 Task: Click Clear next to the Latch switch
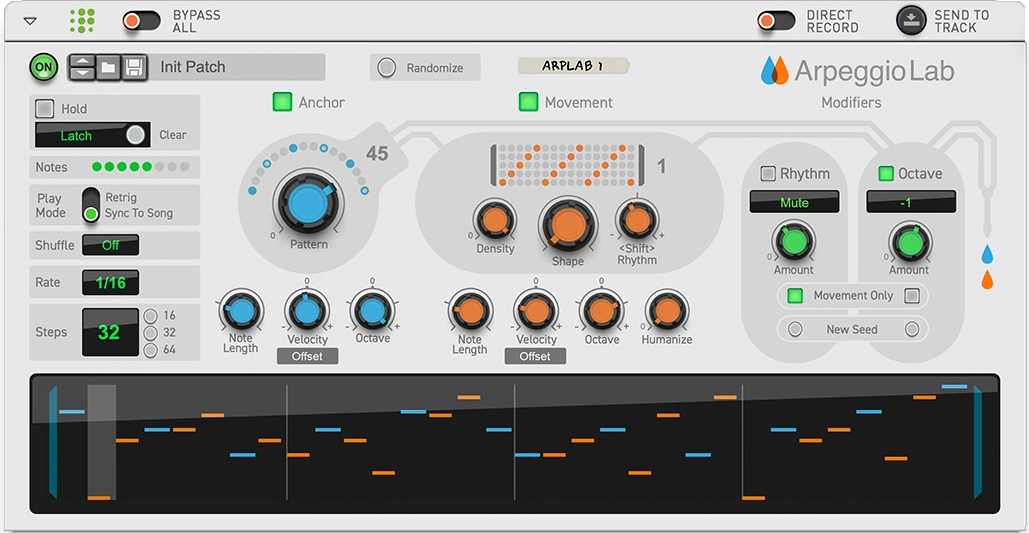coord(173,135)
